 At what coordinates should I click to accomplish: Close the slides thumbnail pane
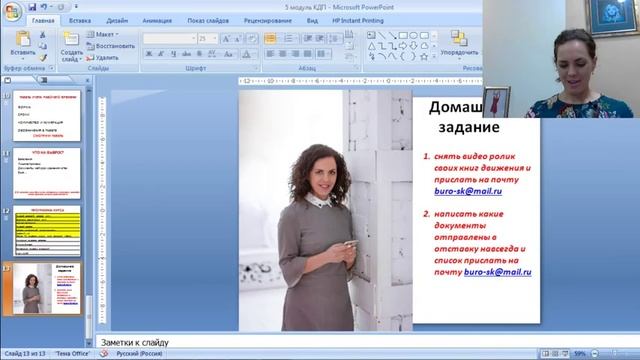coord(87,80)
